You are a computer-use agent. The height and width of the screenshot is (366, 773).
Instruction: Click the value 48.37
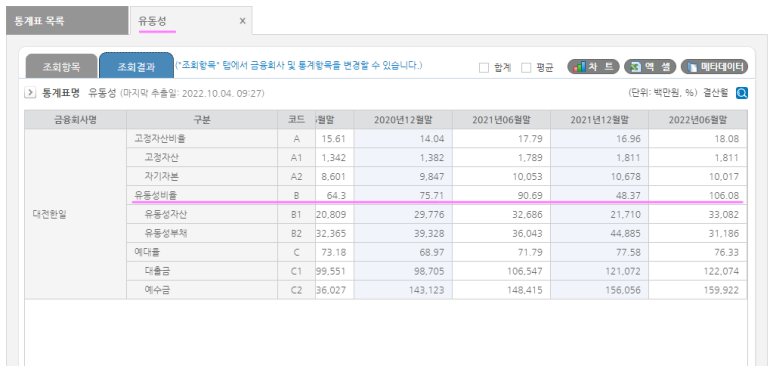pos(628,195)
